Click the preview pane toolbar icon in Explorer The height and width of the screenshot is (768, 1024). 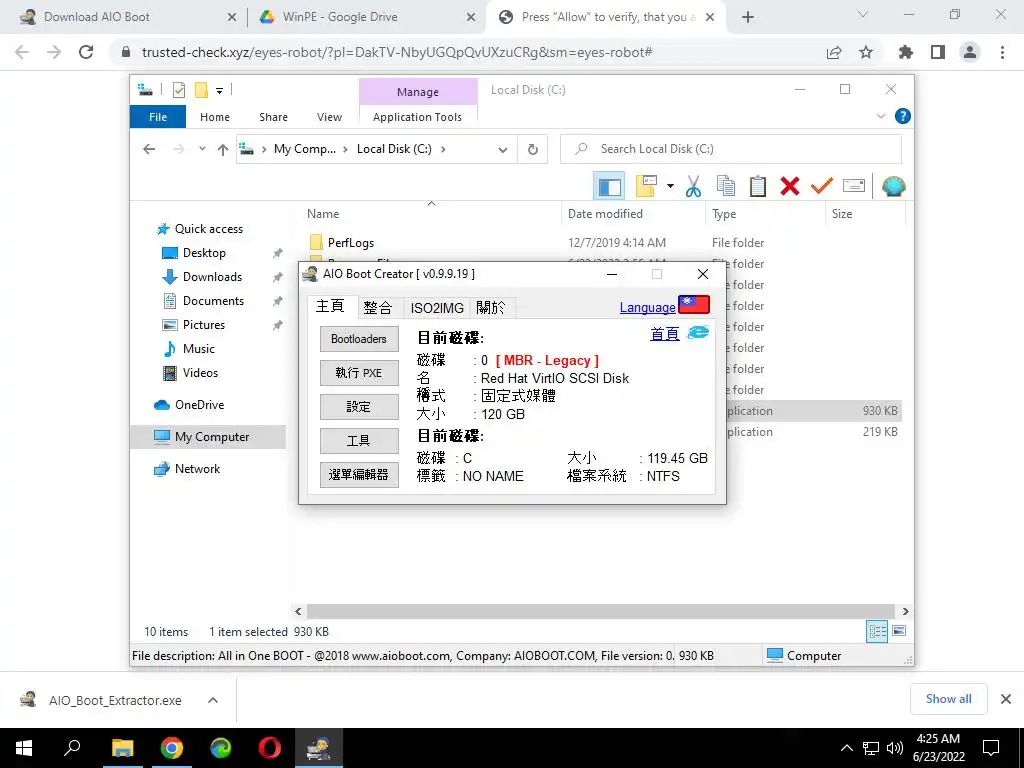(609, 187)
